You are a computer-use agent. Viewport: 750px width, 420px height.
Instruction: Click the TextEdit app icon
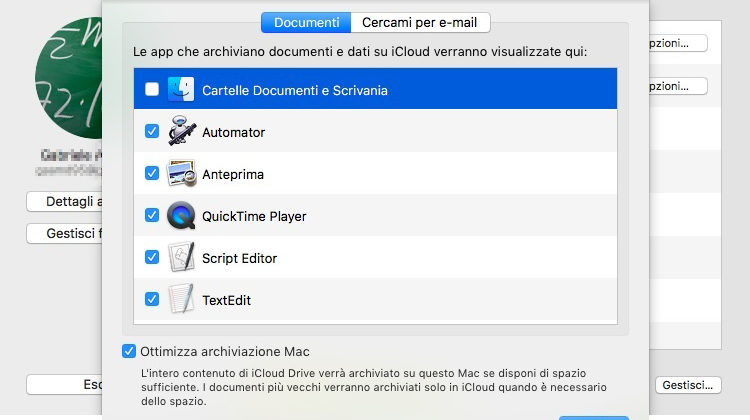(181, 299)
